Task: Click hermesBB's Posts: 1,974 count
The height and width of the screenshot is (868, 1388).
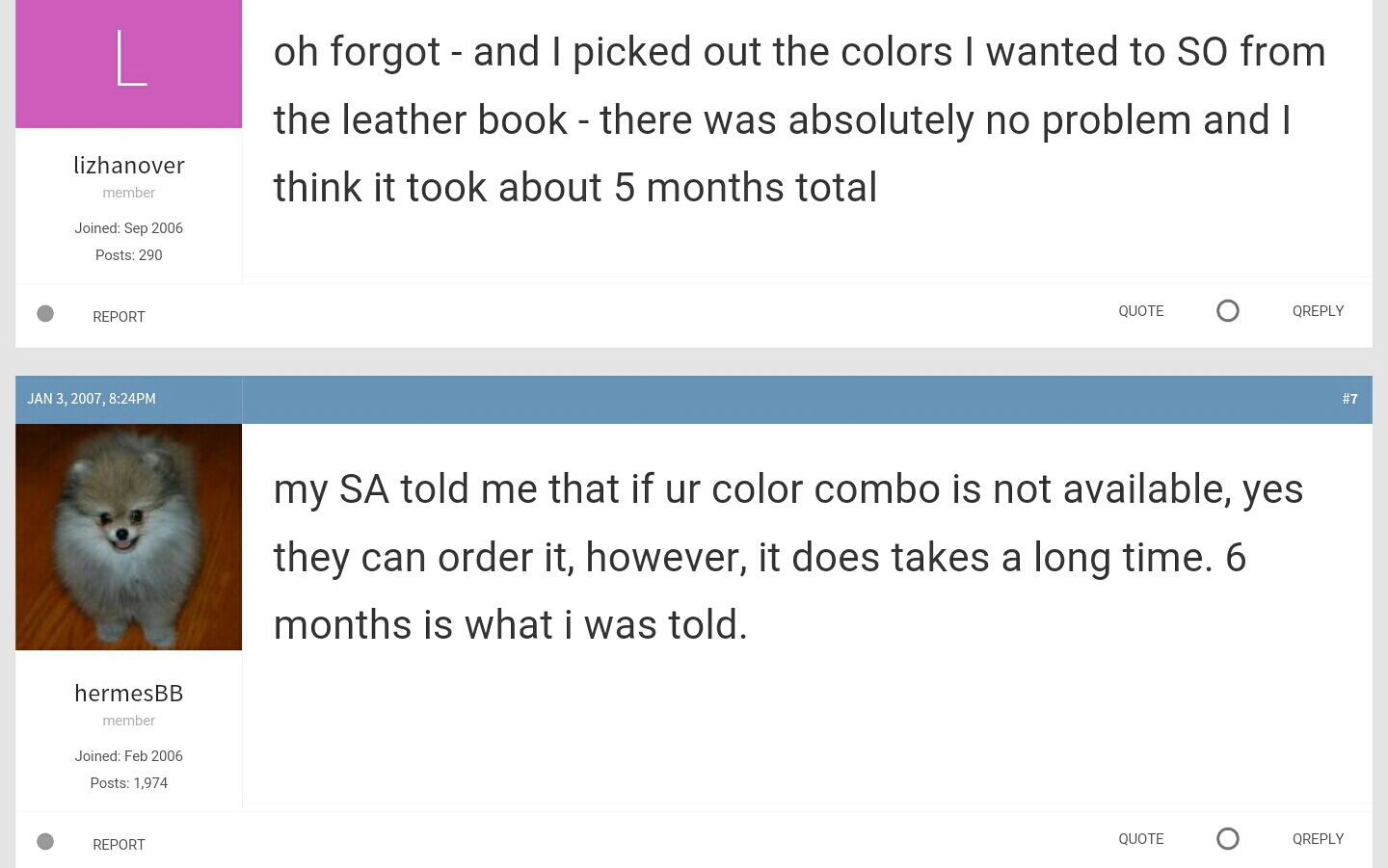Action: tap(129, 783)
